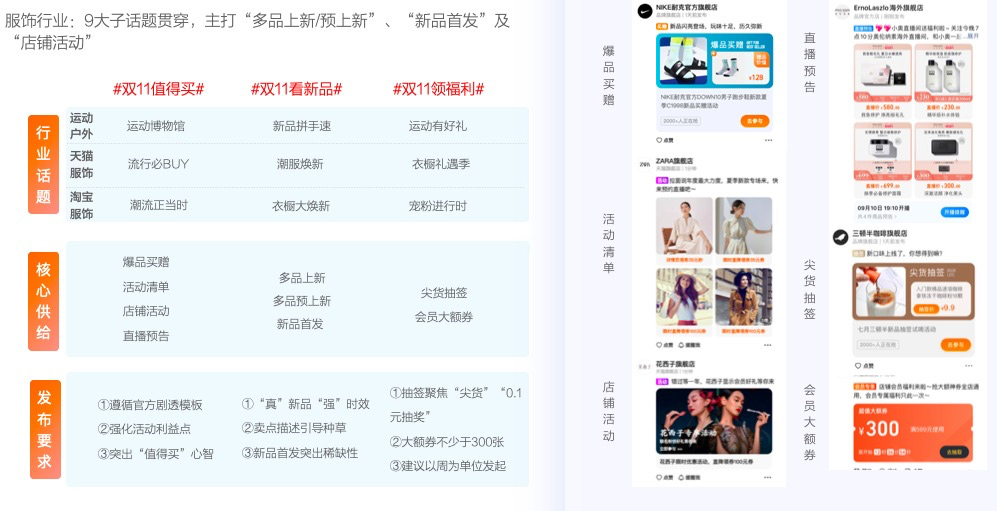Click the orange 发布要求 label
The image size is (997, 511).
[45, 430]
